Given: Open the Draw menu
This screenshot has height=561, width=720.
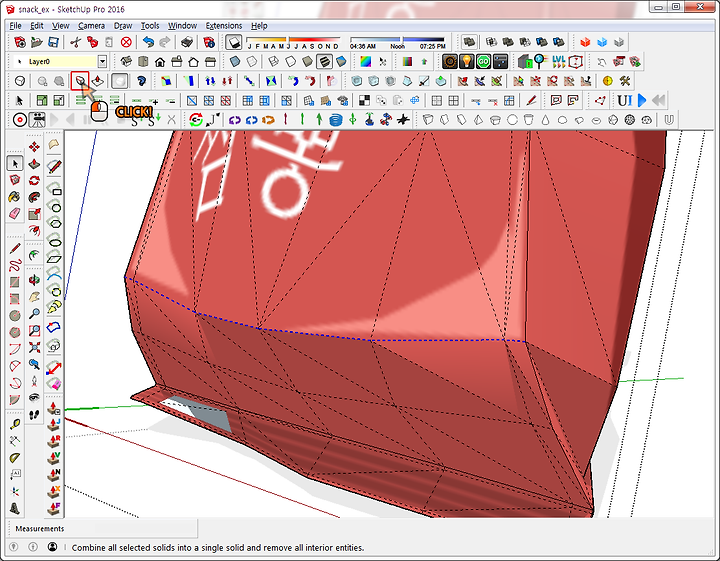Looking at the screenshot, I should pos(123,25).
